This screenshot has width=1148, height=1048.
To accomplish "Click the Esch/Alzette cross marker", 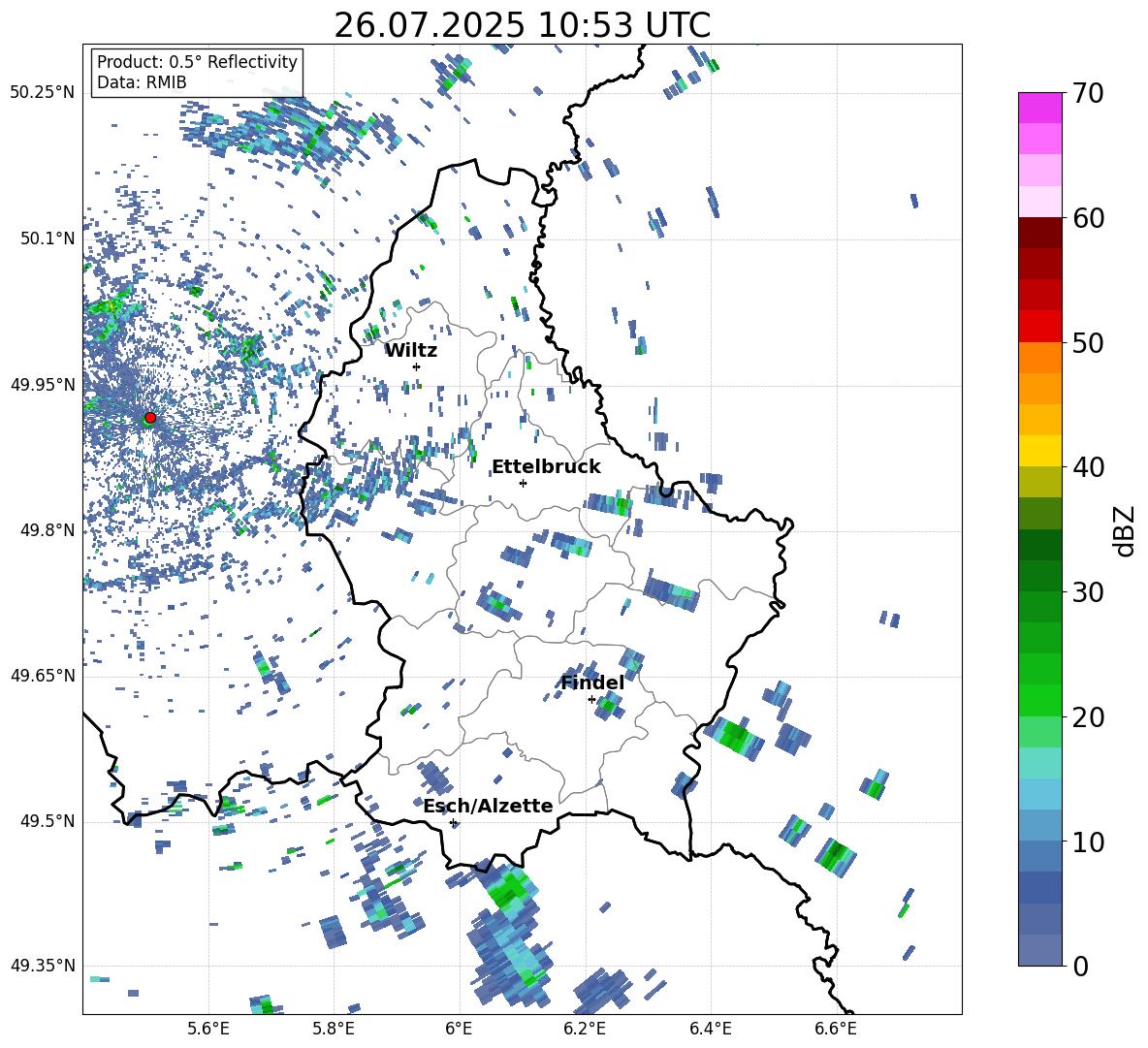I will tap(453, 822).
